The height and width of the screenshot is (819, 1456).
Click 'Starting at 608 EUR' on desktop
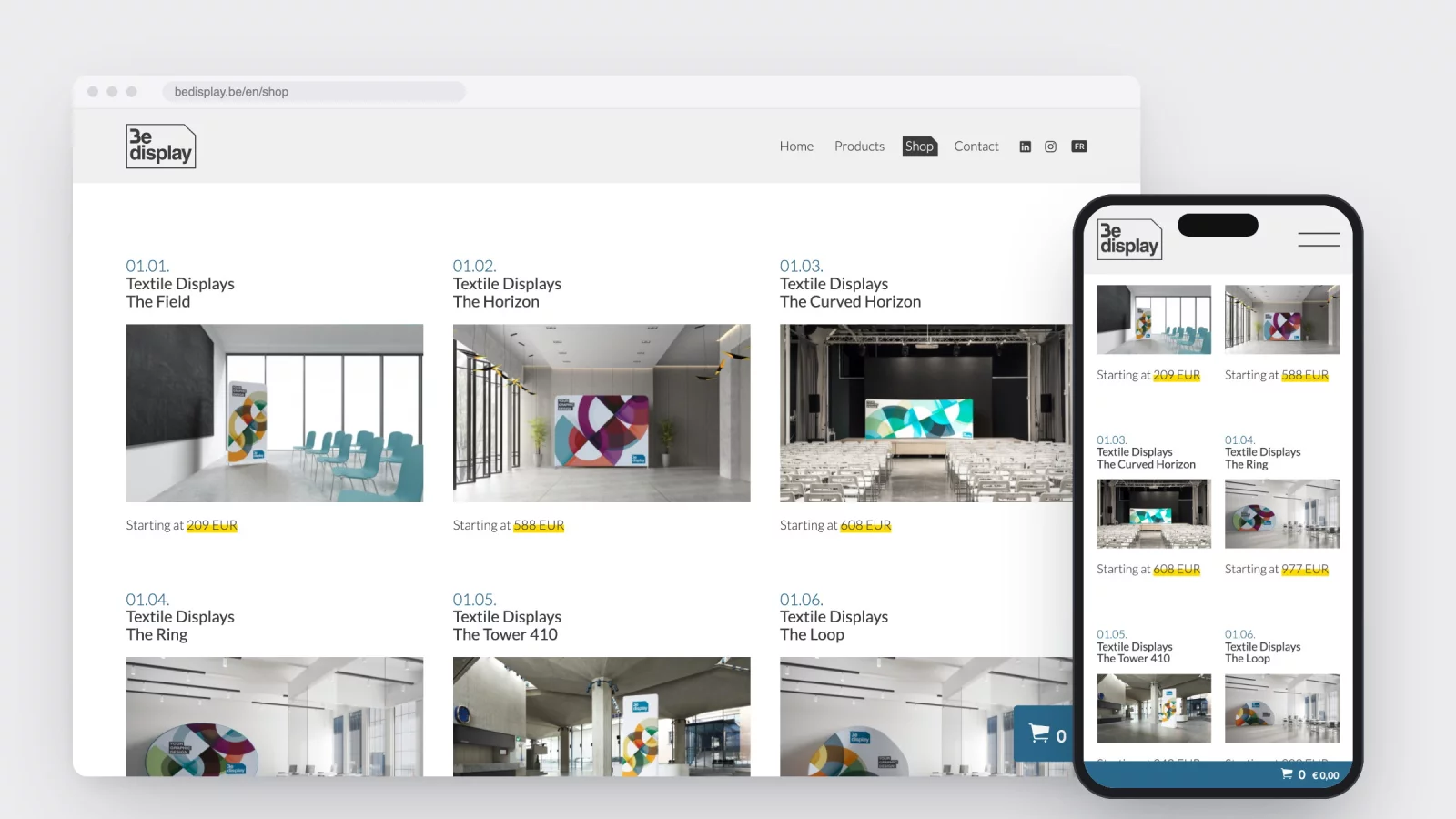(x=835, y=525)
